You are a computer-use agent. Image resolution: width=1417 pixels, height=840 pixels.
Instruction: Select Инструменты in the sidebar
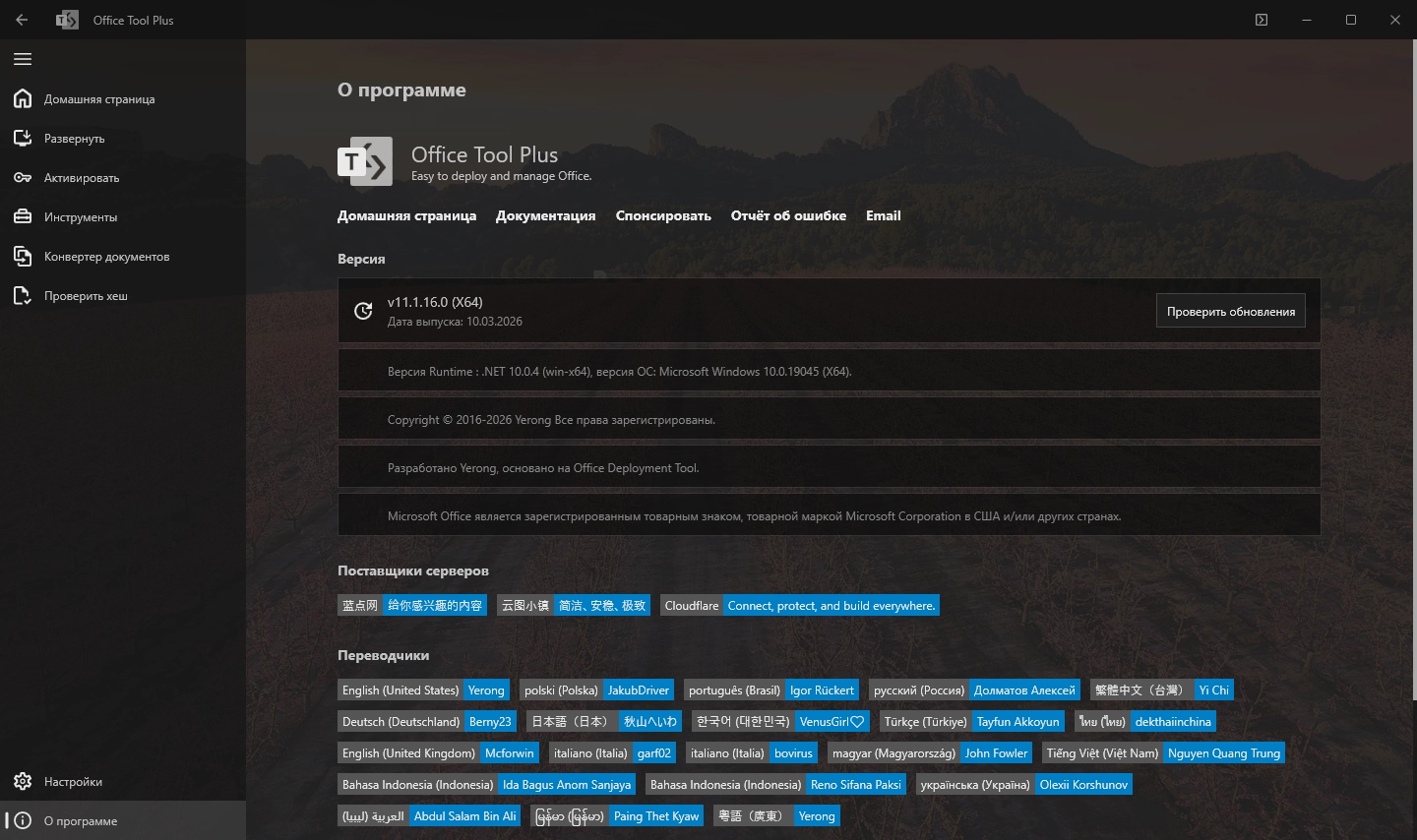tap(123, 216)
